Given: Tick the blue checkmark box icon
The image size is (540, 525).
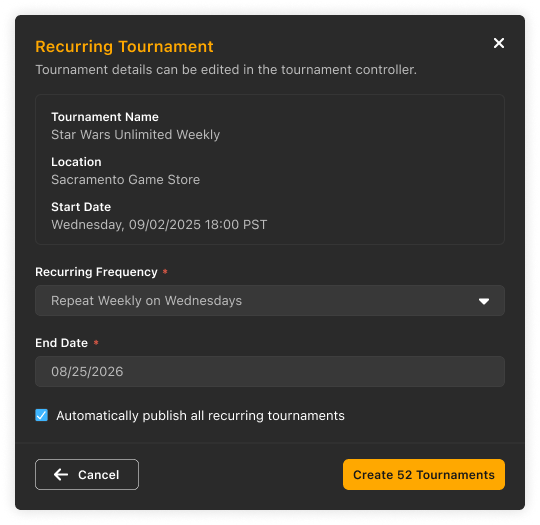Looking at the screenshot, I should [42, 415].
